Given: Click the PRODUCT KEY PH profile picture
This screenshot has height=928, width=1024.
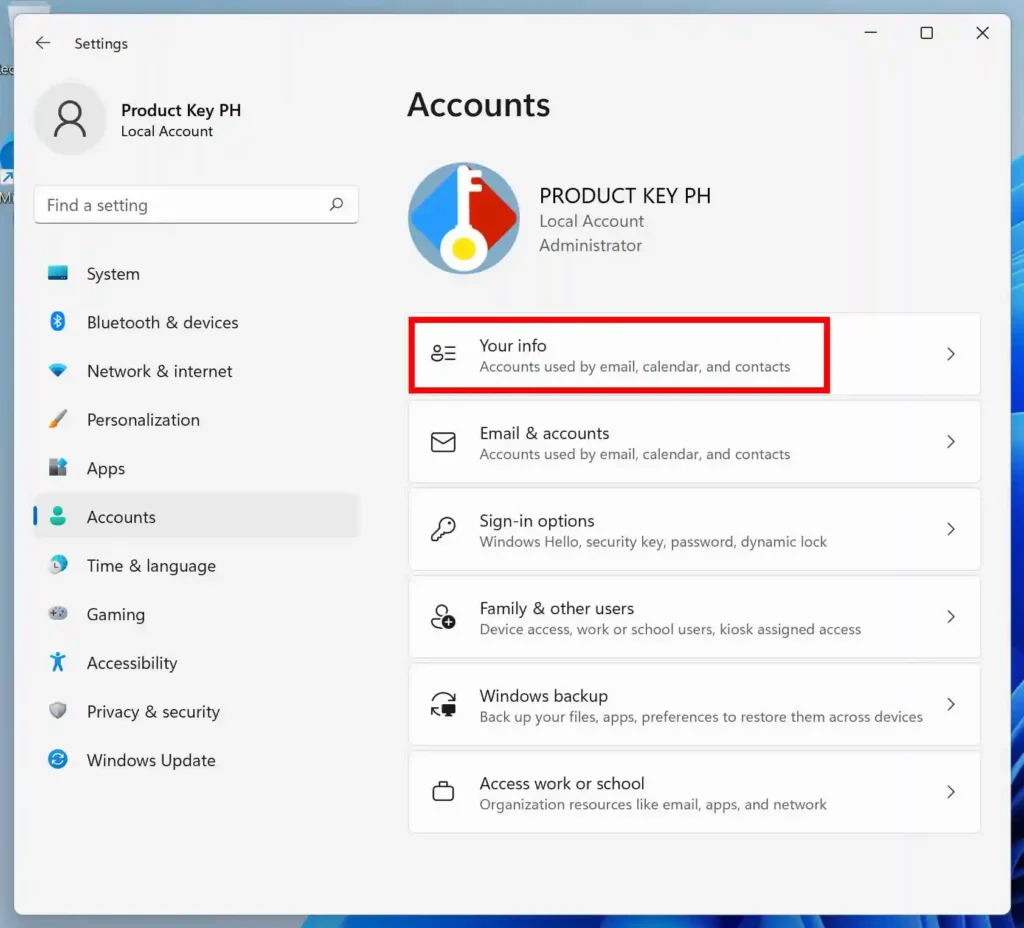Looking at the screenshot, I should 464,218.
